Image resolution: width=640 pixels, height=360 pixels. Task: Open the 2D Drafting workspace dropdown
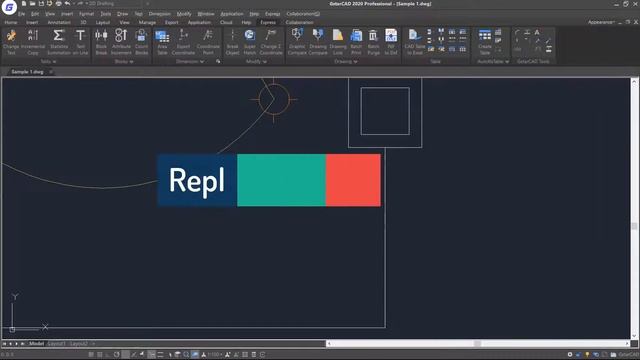click(118, 4)
